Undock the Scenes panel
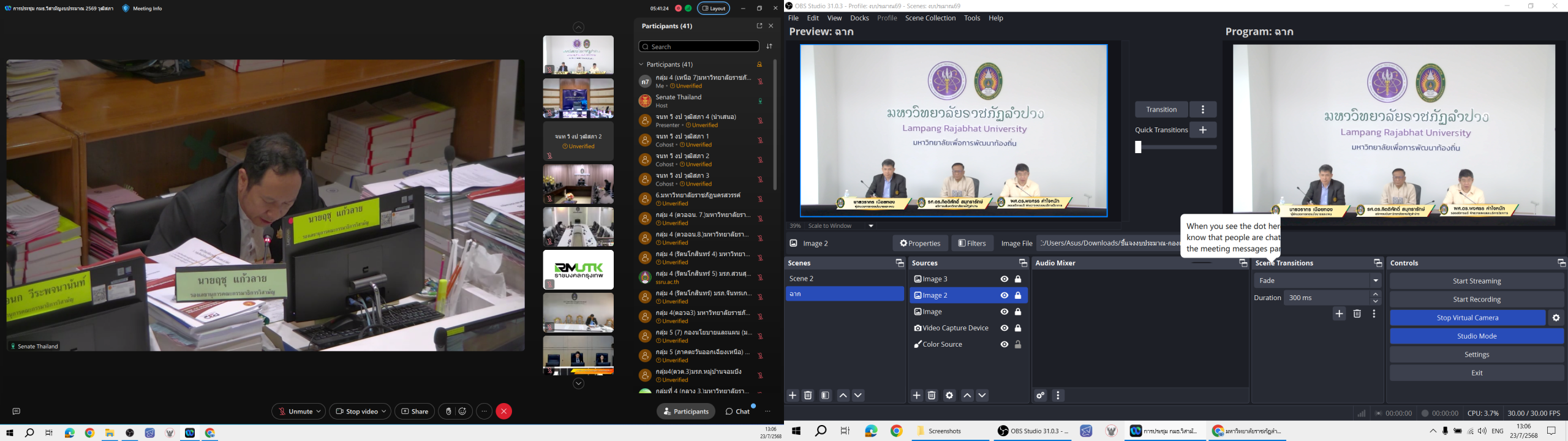Screen dimensions: 1568x441 [900, 263]
